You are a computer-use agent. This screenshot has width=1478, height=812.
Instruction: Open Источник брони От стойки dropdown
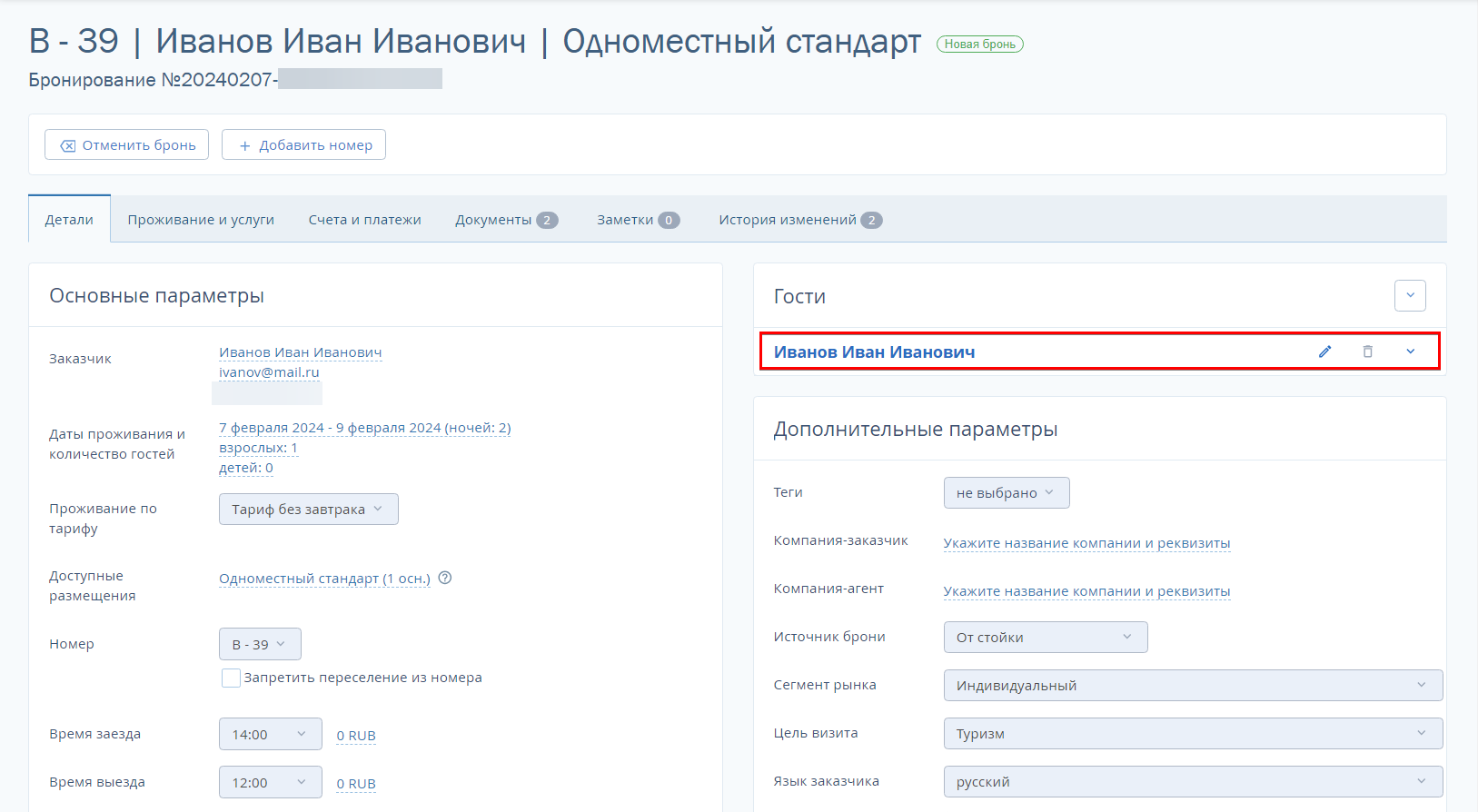coord(1046,637)
